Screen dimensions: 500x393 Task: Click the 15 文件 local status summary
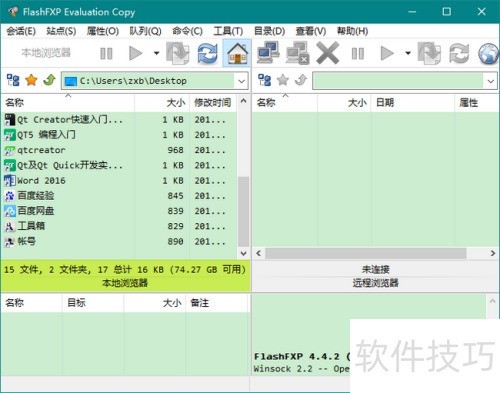(125, 269)
